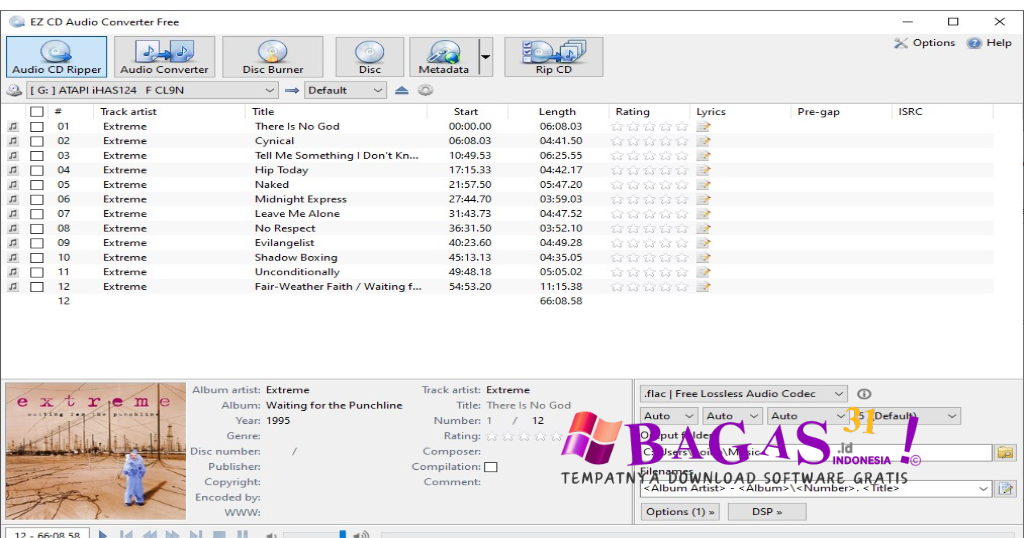Image resolution: width=1024 pixels, height=538 pixels.
Task: Click the drive settings gear icon
Action: click(x=426, y=90)
